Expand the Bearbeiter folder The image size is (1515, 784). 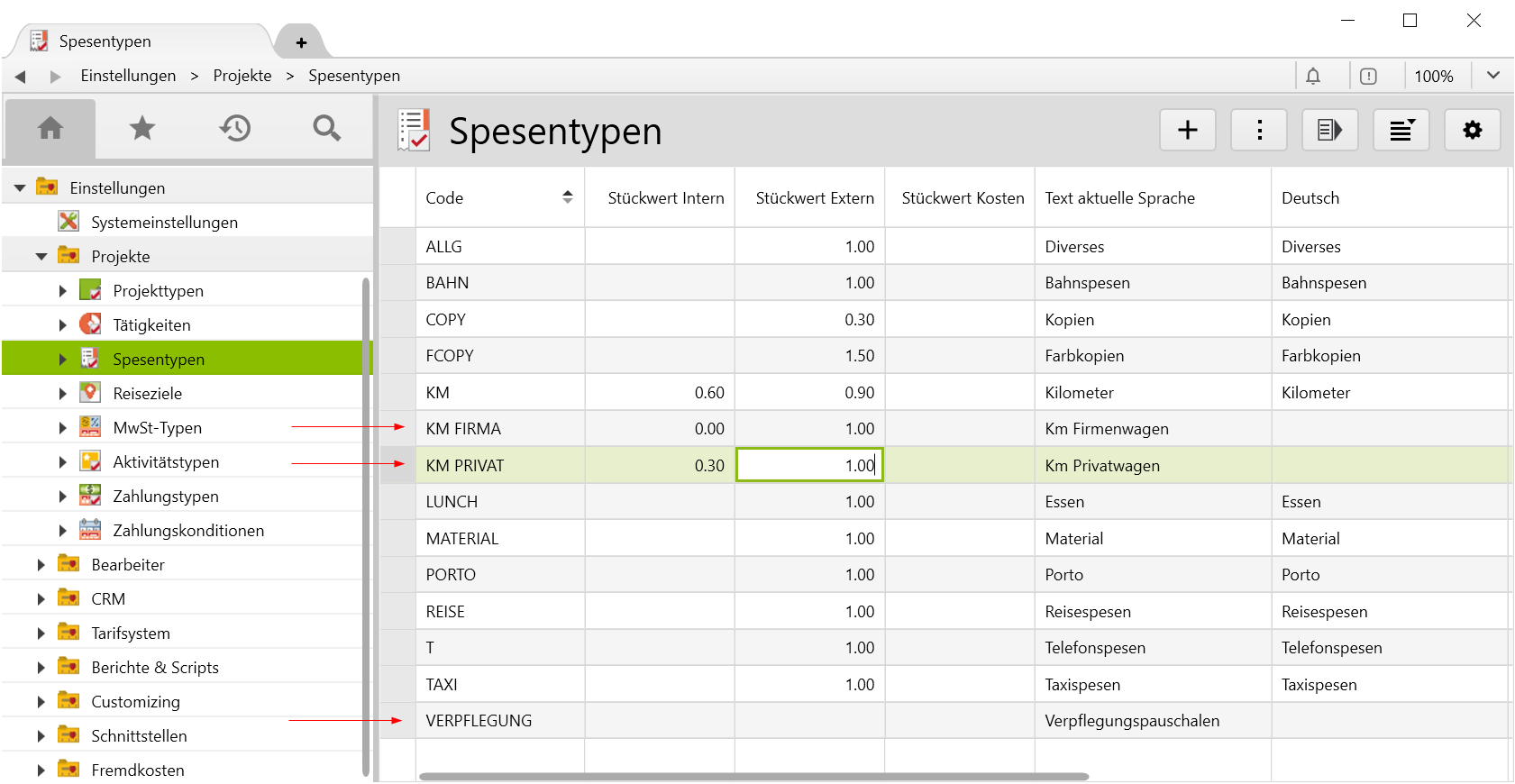(x=41, y=565)
